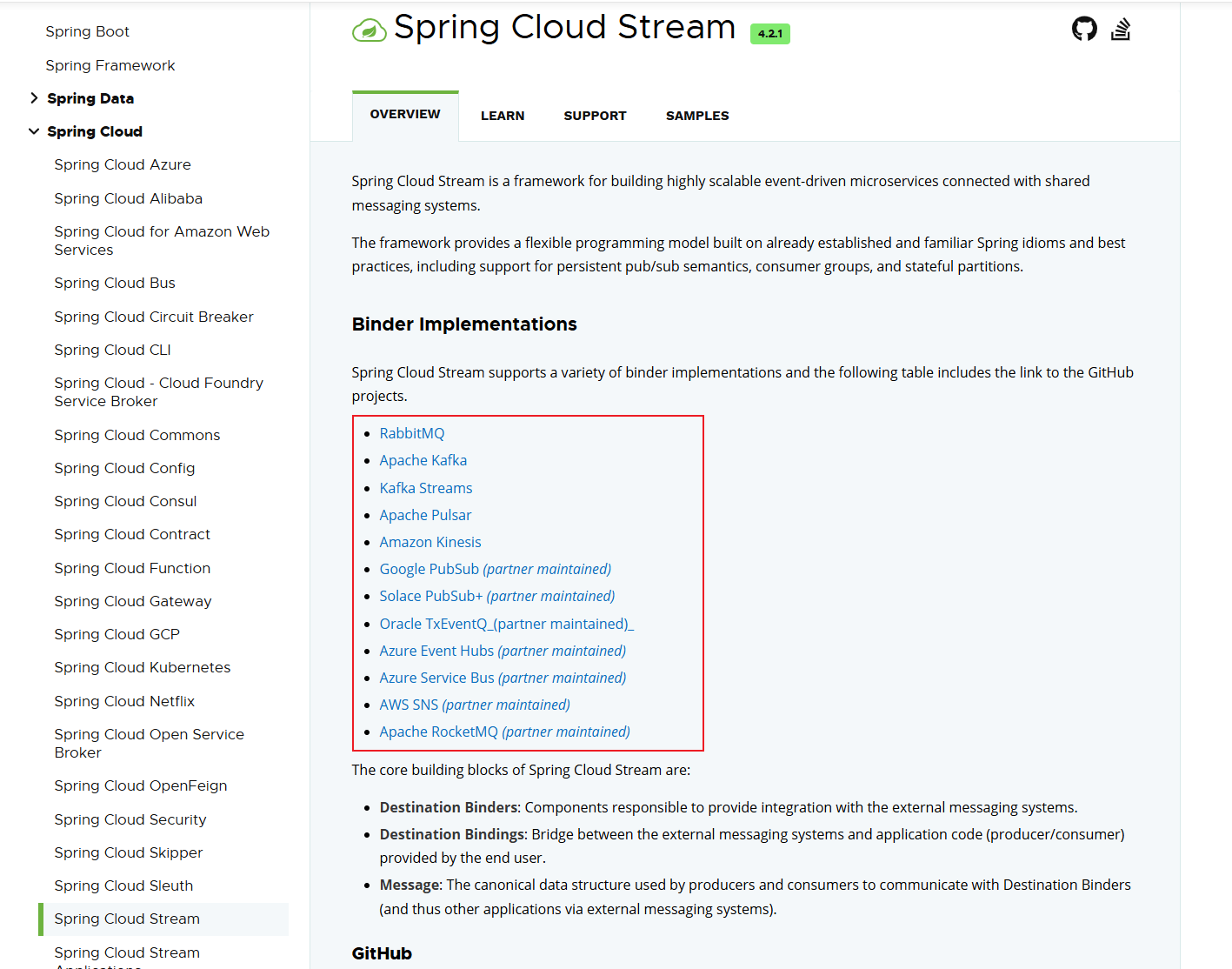This screenshot has width=1232, height=969.
Task: Open Spring Cloud Kubernetes project
Action: pos(143,667)
